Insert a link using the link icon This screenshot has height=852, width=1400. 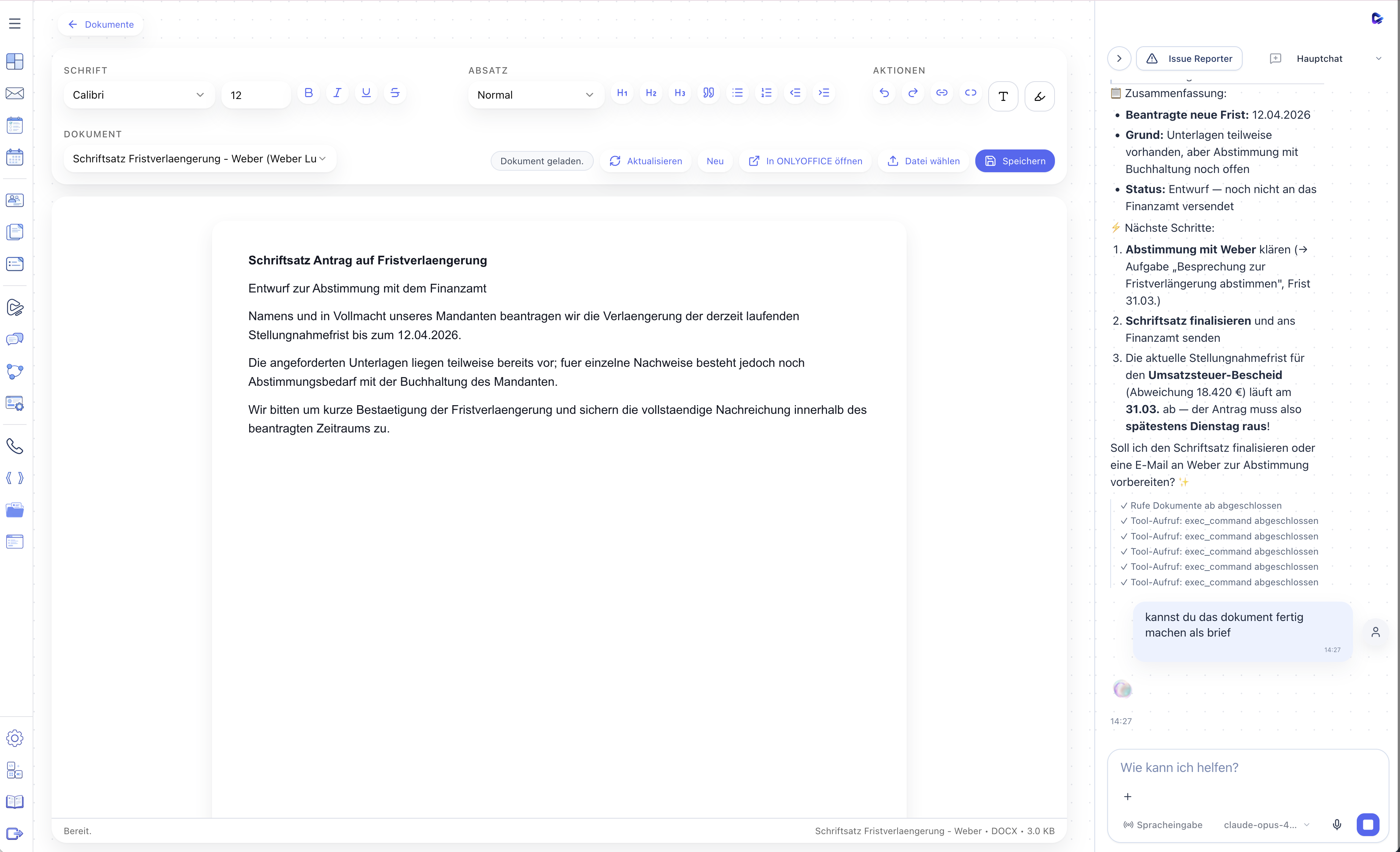[942, 93]
